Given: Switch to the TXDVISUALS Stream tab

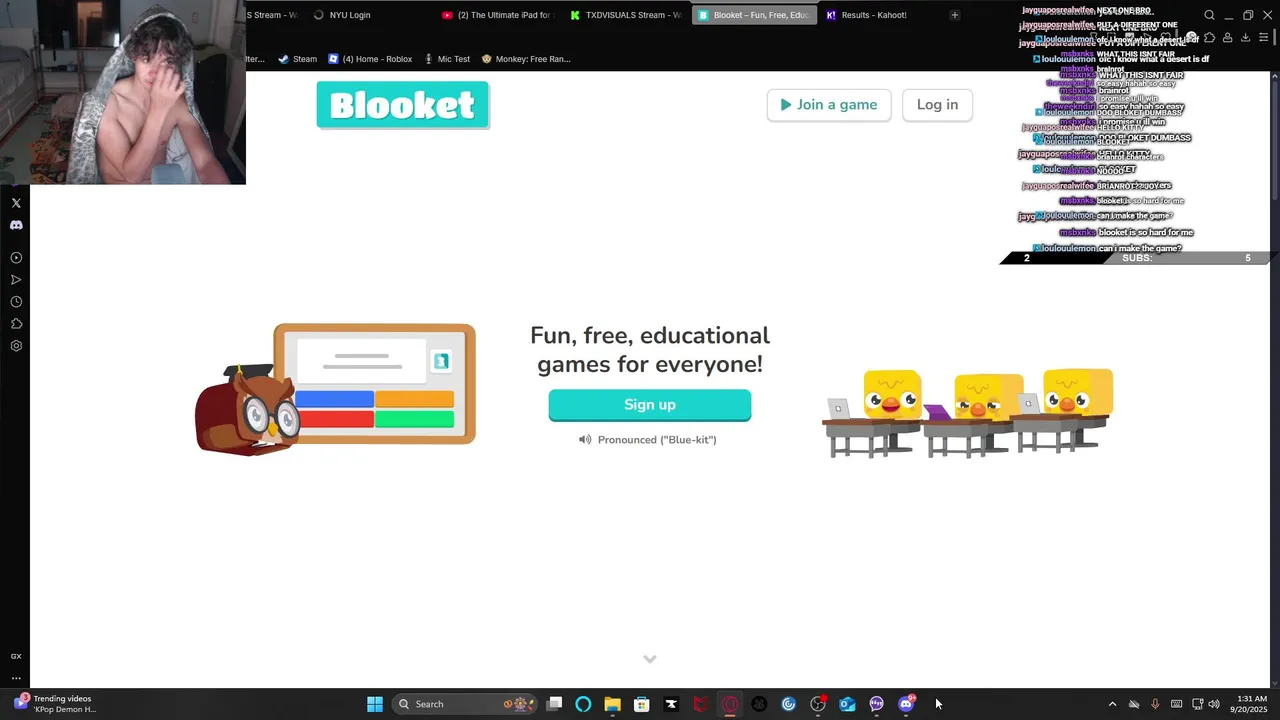Looking at the screenshot, I should click(626, 15).
